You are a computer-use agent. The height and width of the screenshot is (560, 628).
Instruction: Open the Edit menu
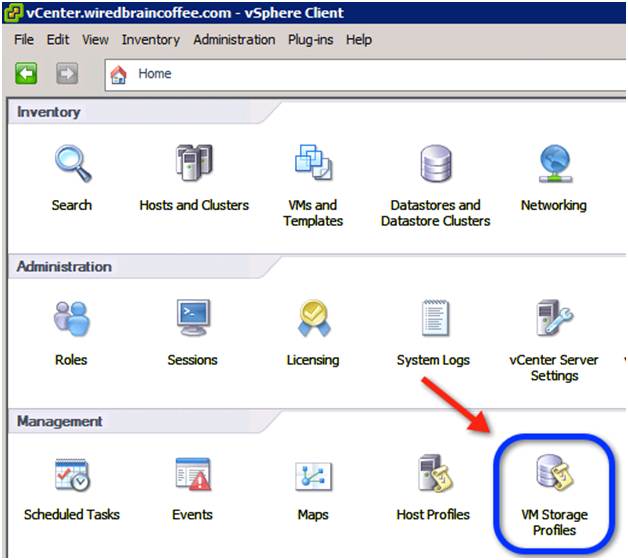coord(58,40)
